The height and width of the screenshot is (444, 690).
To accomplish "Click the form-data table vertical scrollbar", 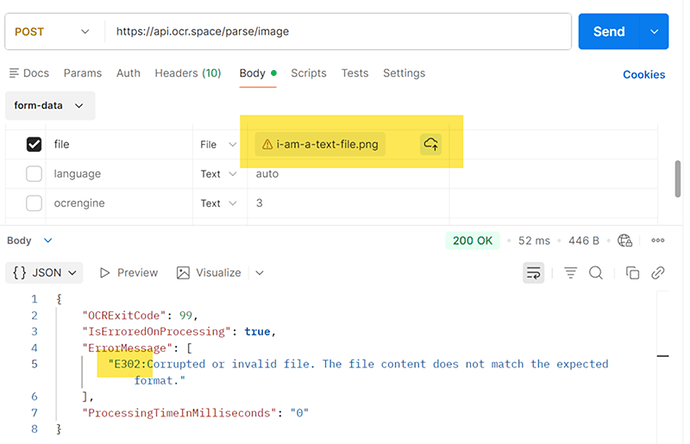I will coord(678,179).
